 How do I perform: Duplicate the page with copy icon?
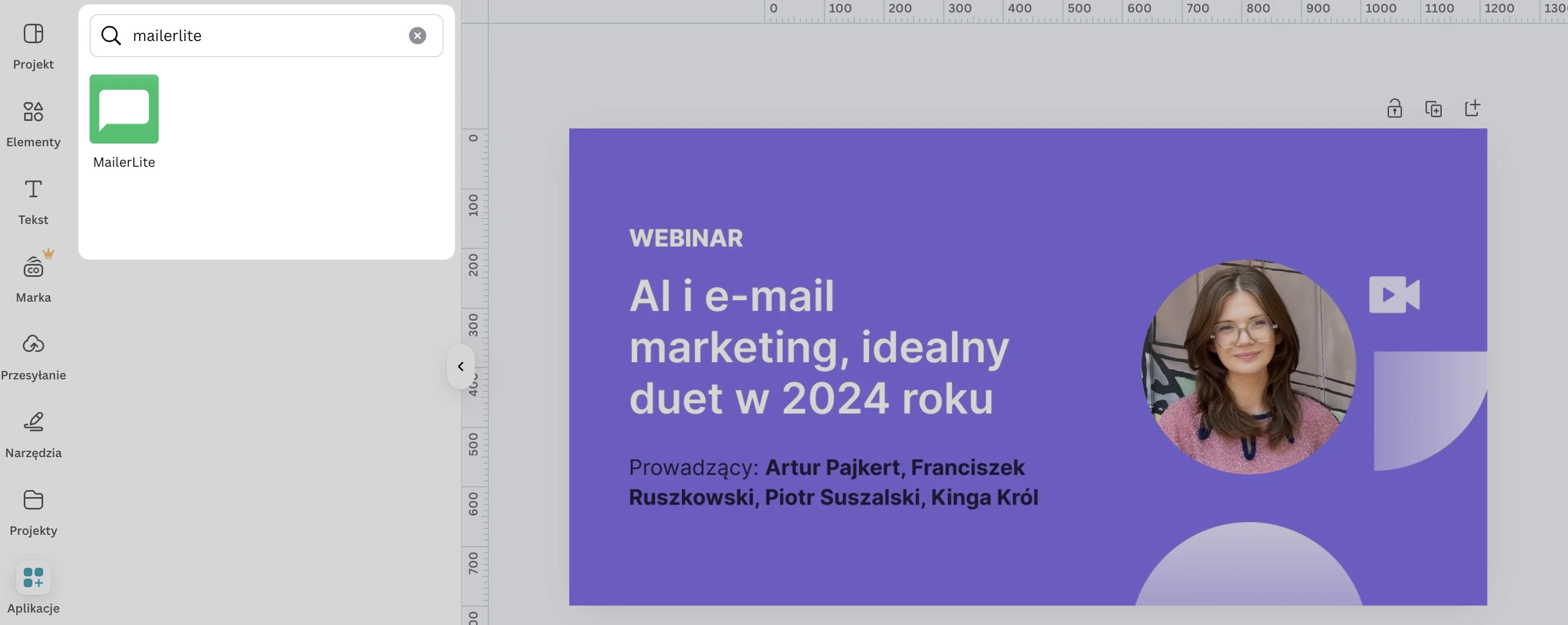pos(1434,108)
